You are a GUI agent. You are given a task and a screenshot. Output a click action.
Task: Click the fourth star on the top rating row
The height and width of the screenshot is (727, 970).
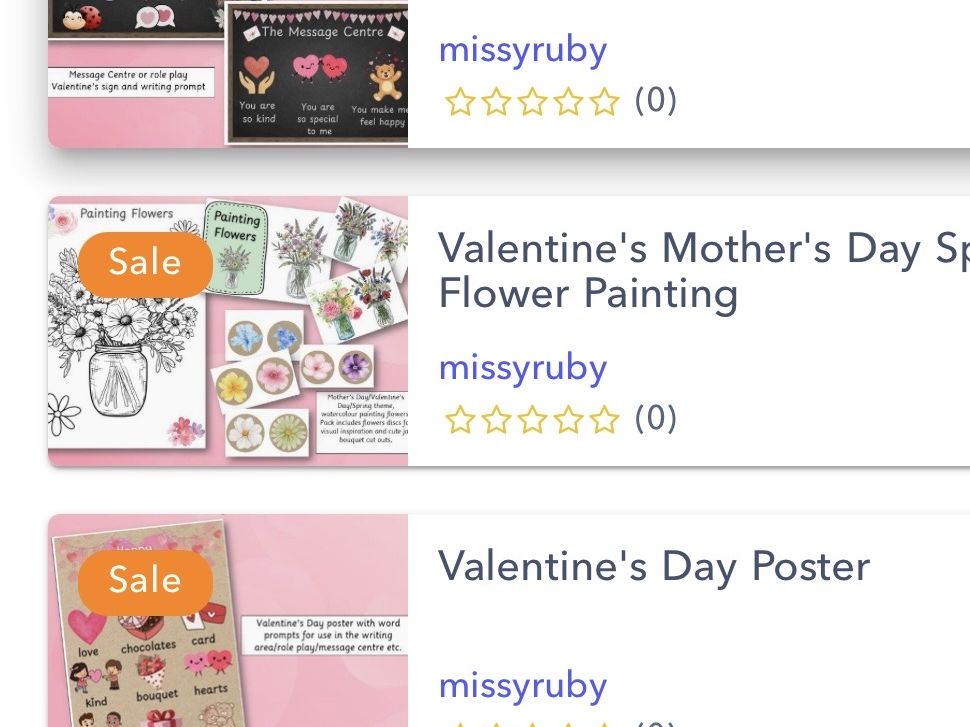(570, 100)
